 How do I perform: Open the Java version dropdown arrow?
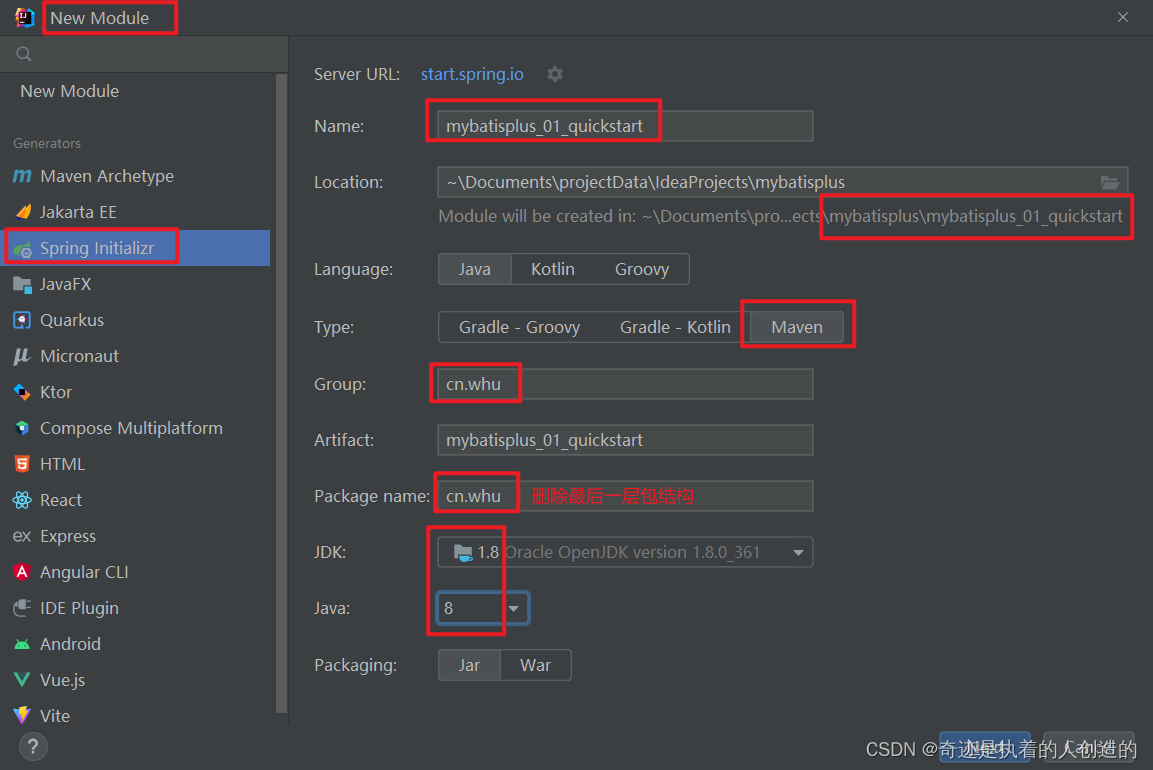[514, 609]
